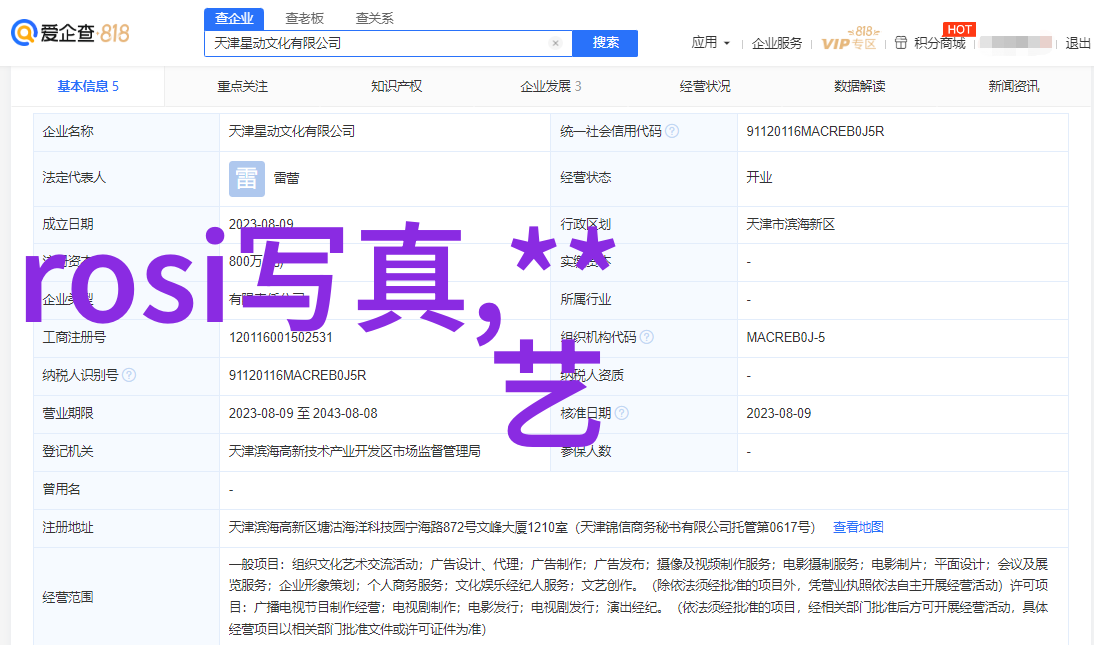1094x645 pixels.
Task: Open the 新闻资讯 tab
Action: (x=1014, y=86)
